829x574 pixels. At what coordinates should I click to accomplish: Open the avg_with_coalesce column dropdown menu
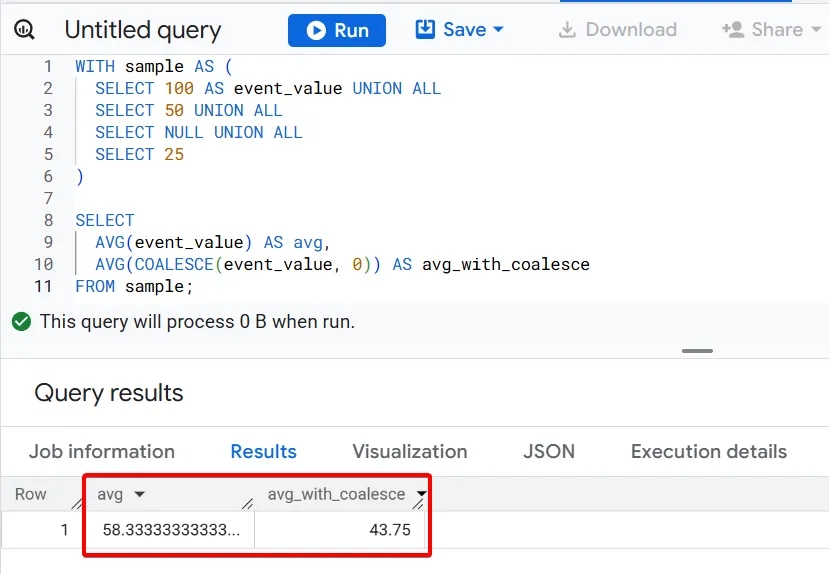(x=421, y=494)
